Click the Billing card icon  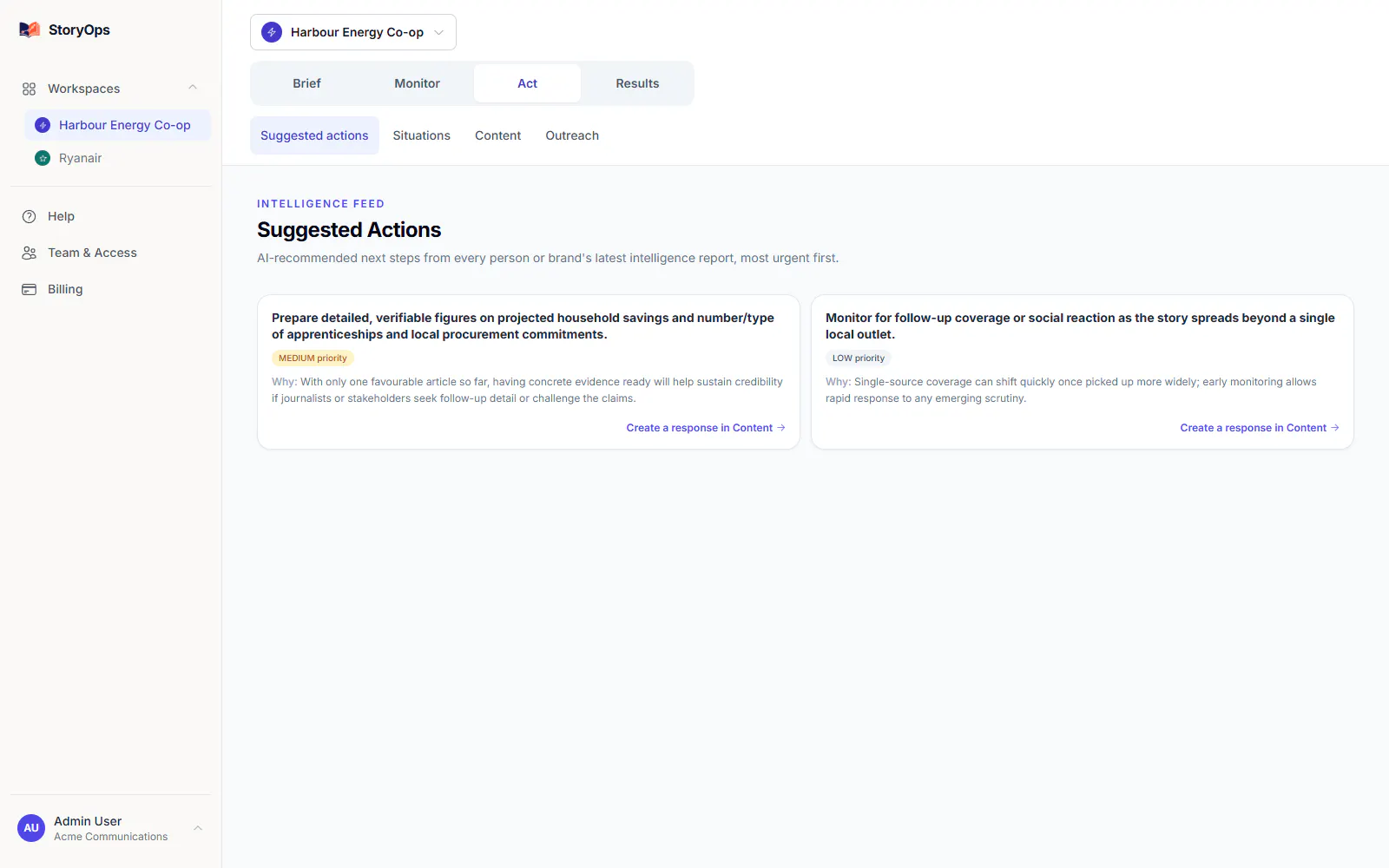coord(29,289)
